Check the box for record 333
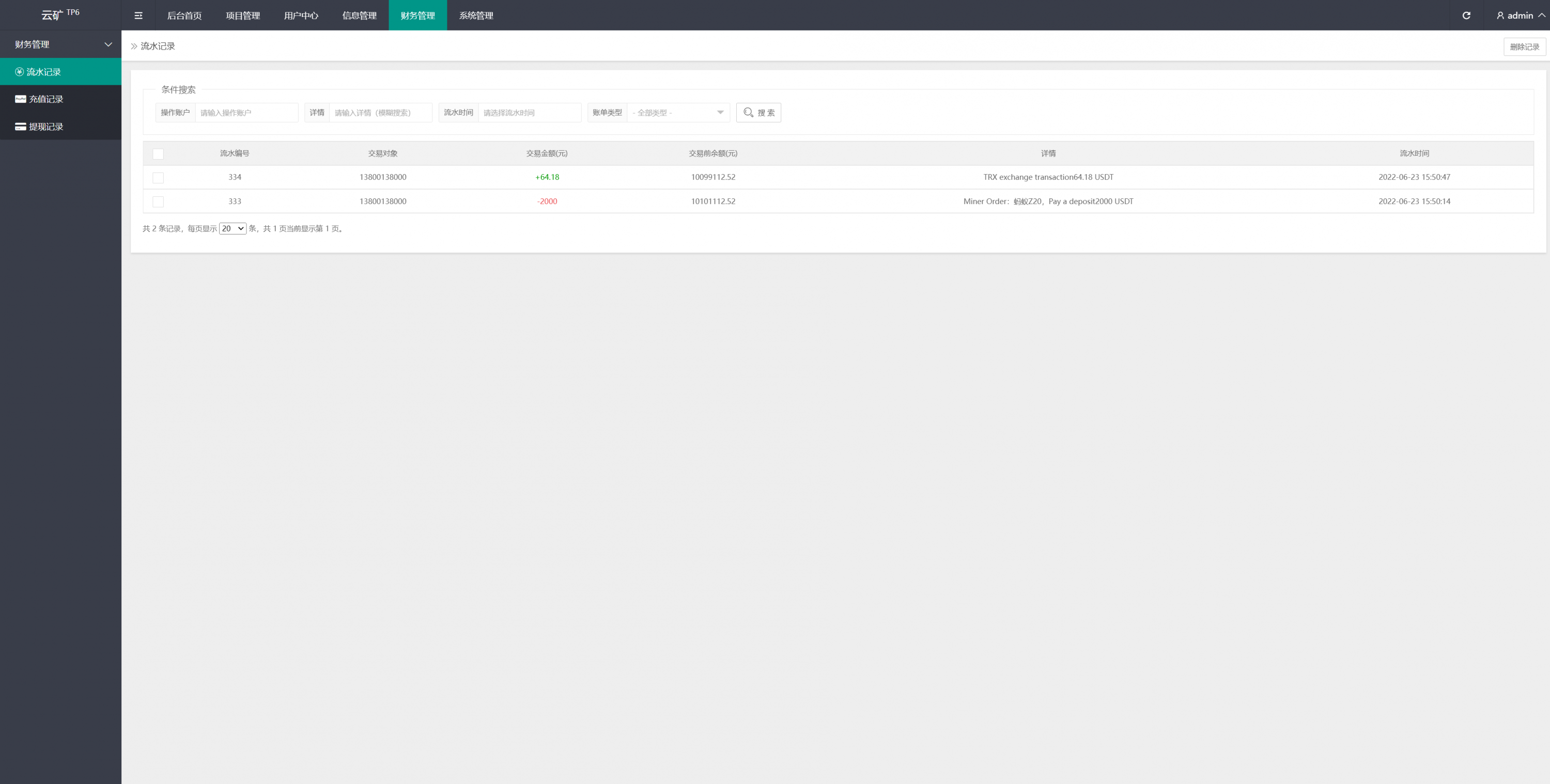The image size is (1550, 784). tap(158, 201)
